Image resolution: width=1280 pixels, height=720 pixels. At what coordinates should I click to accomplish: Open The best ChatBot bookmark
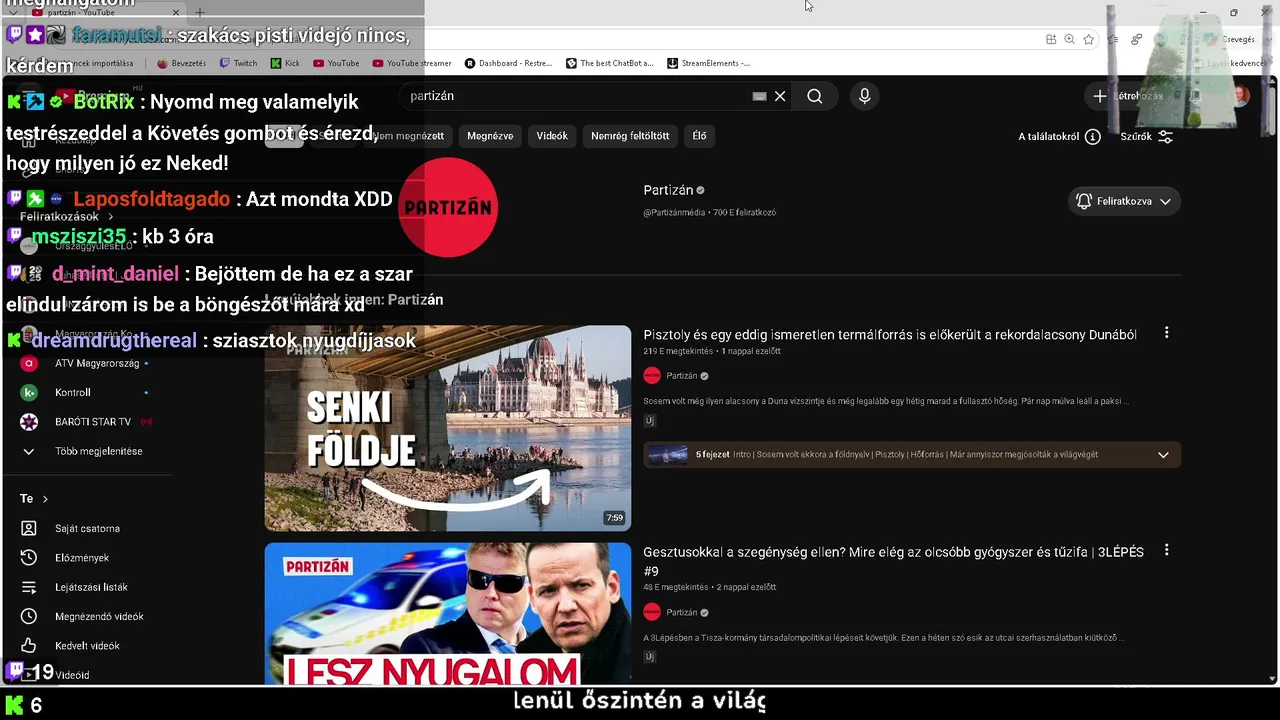pos(610,63)
